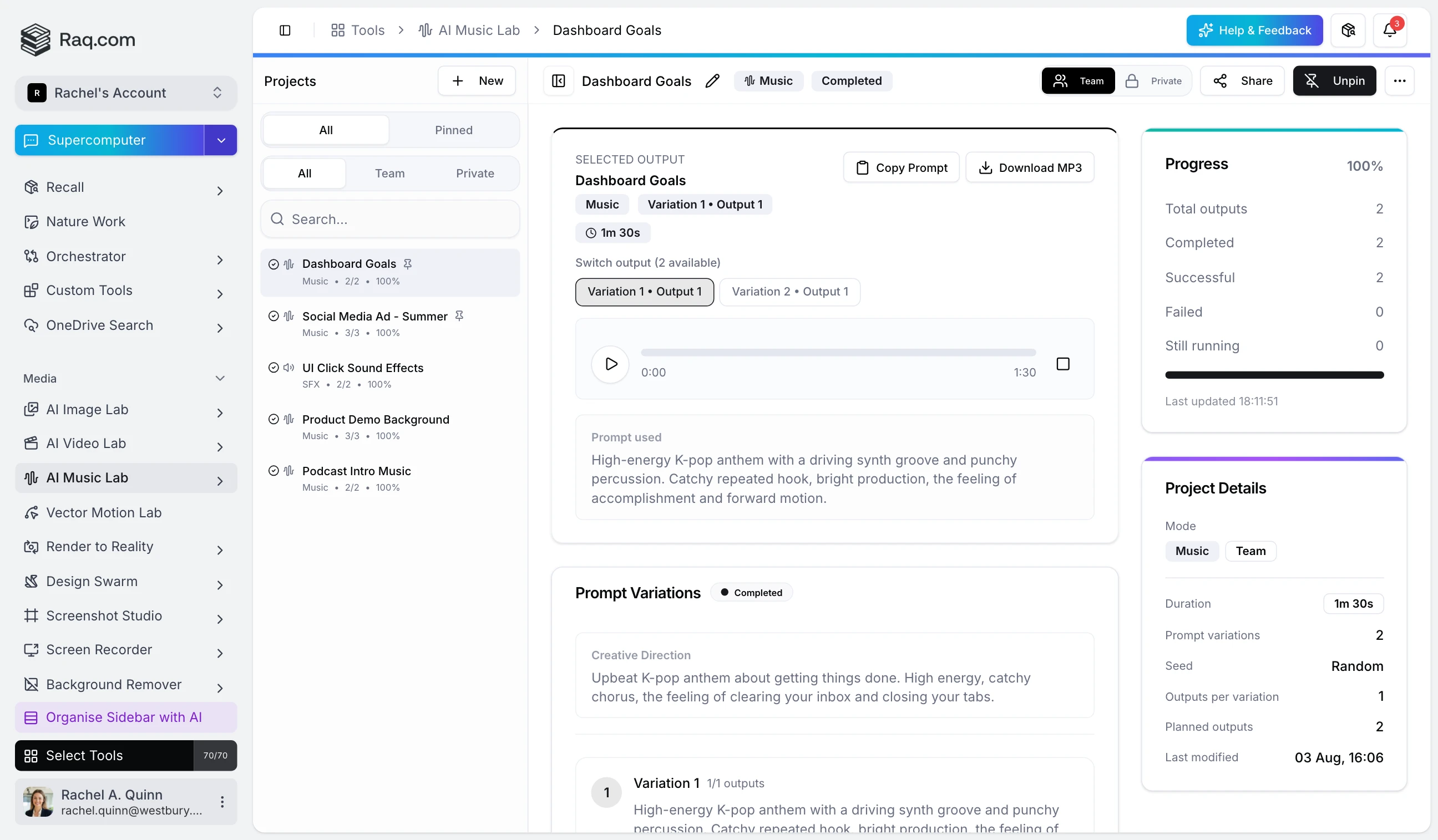Image resolution: width=1438 pixels, height=840 pixels.
Task: Switch to the Pinned projects tab
Action: click(x=453, y=130)
